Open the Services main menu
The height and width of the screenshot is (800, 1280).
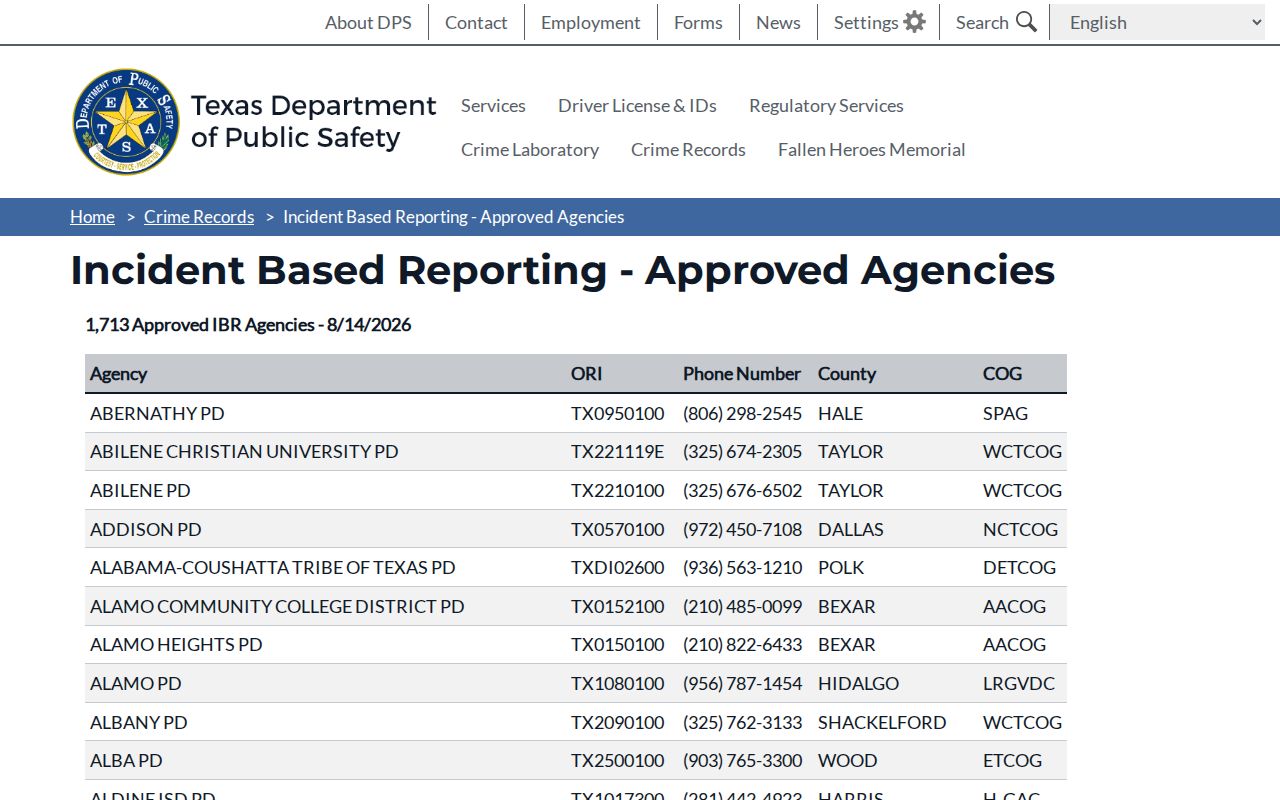(x=493, y=105)
